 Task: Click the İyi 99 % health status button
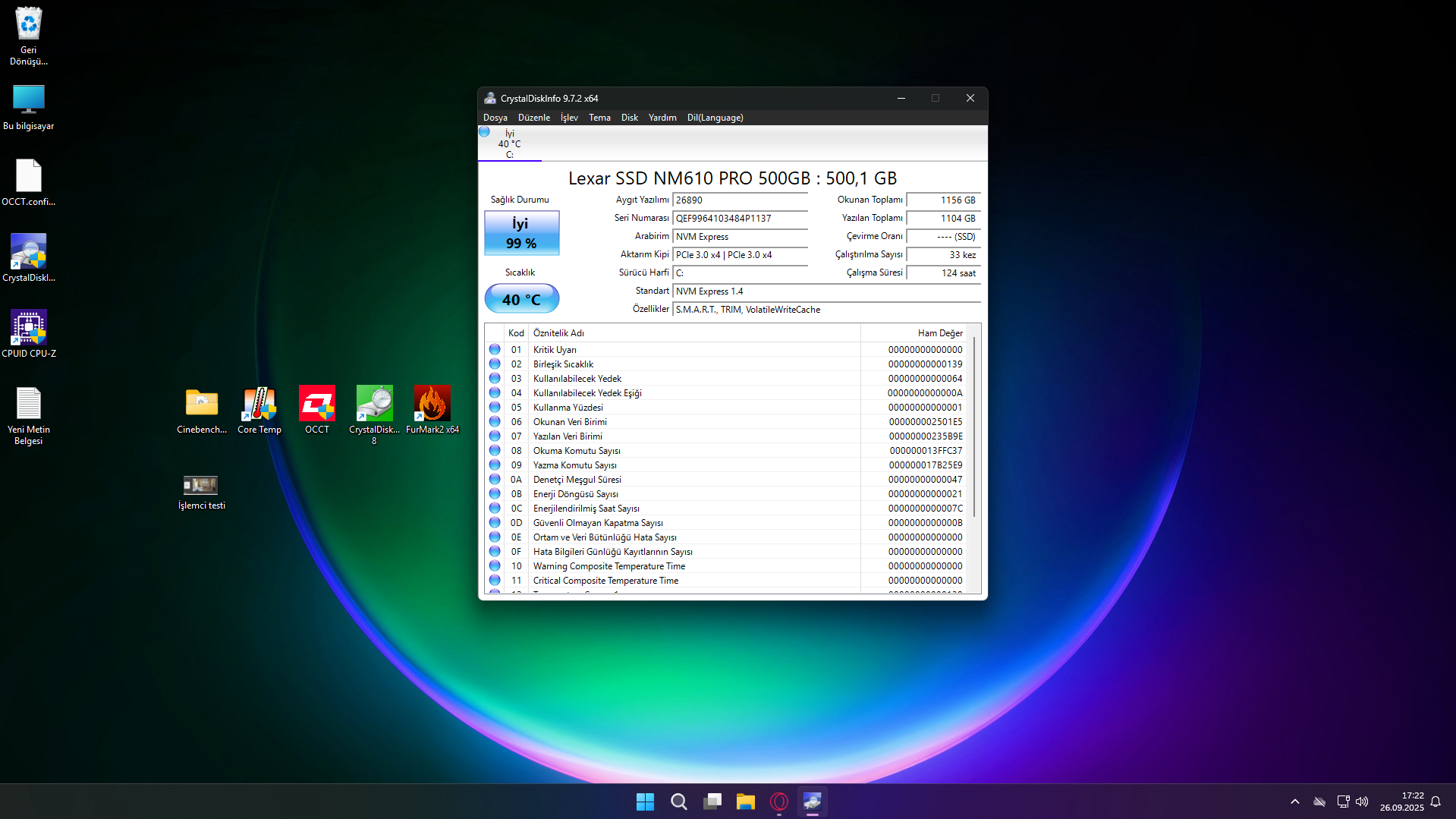[x=522, y=233]
